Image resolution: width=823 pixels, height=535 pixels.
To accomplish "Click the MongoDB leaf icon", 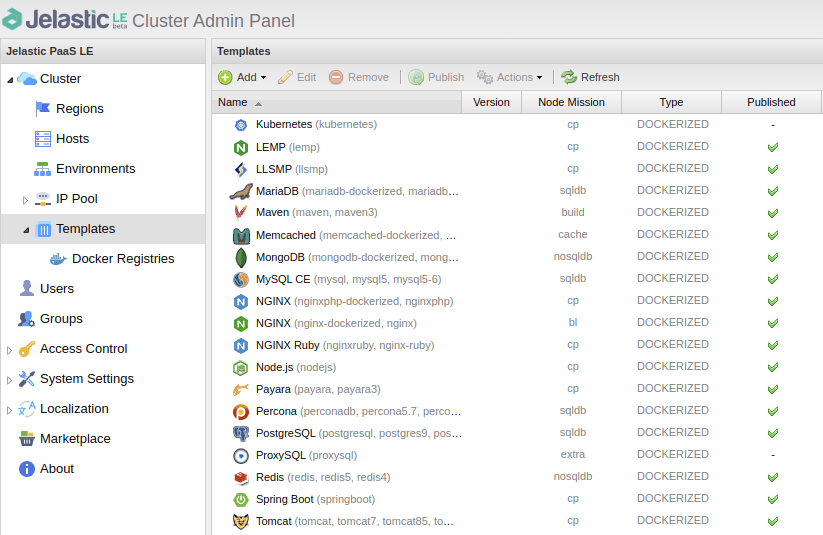I will 240,257.
